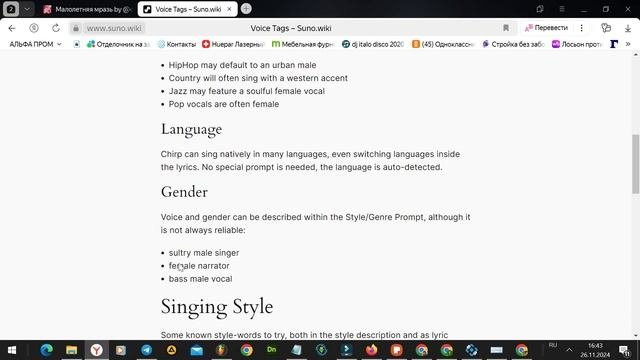Open browser hamburger menu in title bar
The height and width of the screenshot is (360, 640).
click(x=562, y=9)
